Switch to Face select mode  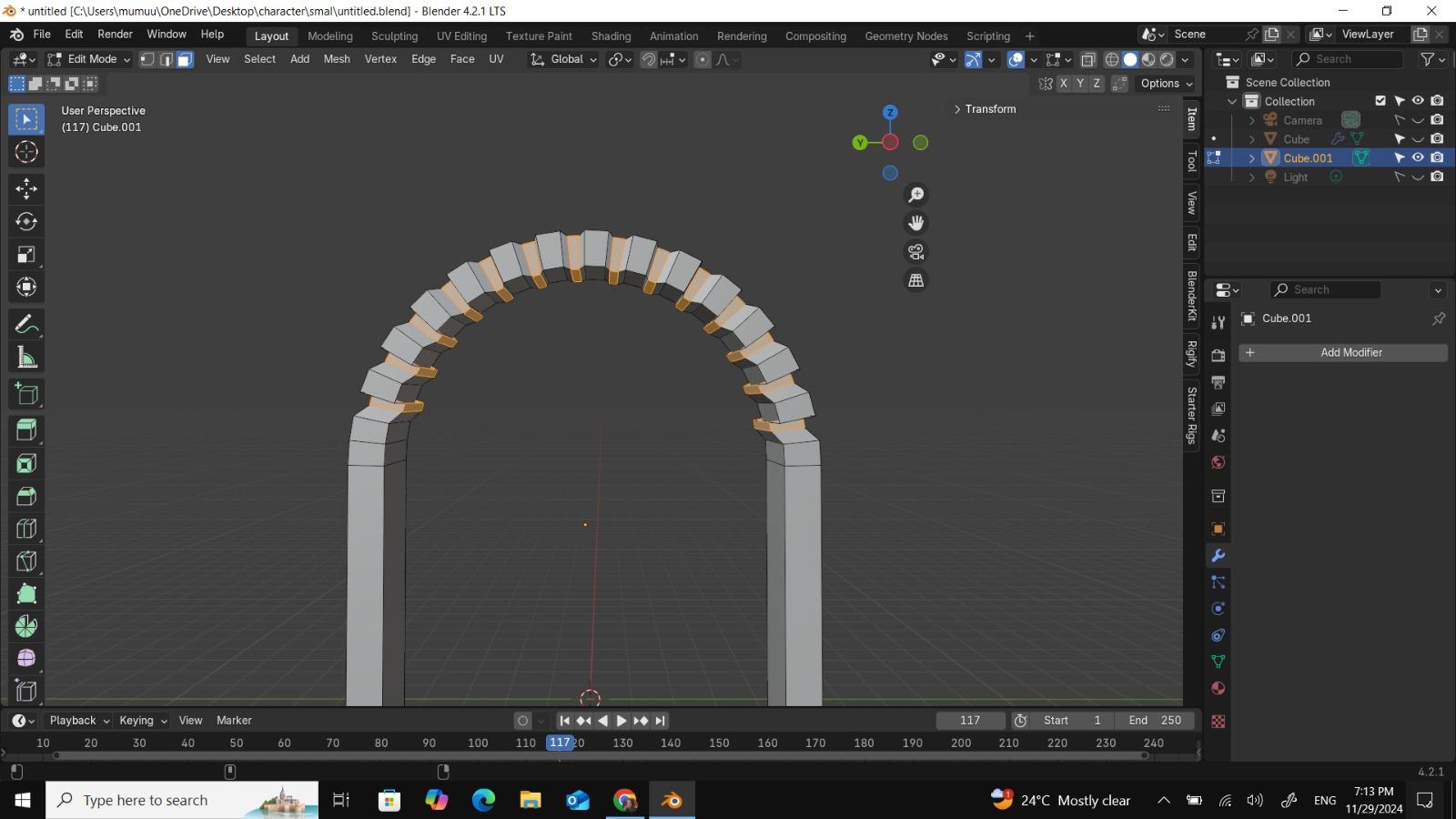(185, 59)
